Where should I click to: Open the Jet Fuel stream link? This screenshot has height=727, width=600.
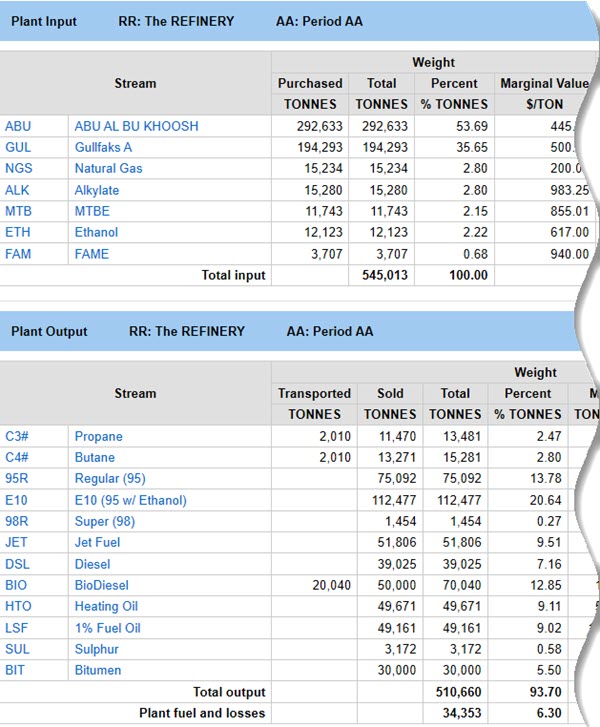[x=98, y=542]
